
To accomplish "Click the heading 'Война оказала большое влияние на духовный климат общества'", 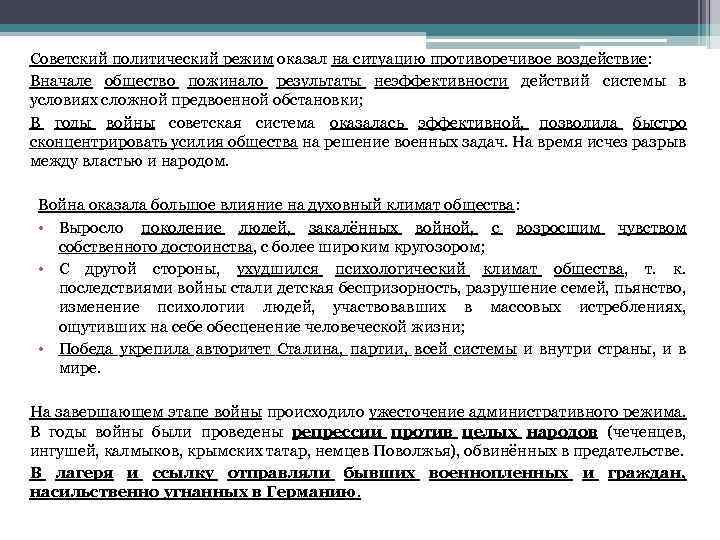I will (276, 205).
